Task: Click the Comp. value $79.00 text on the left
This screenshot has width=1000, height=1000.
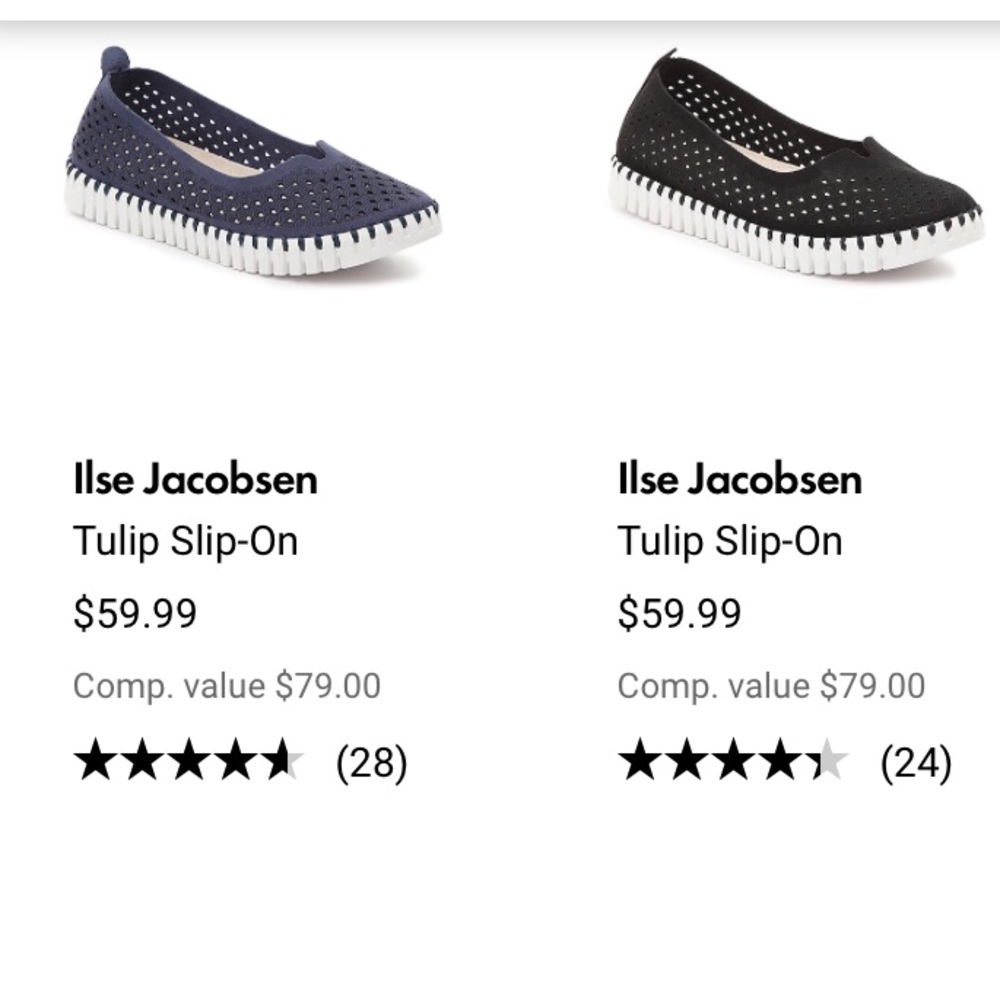Action: (228, 686)
